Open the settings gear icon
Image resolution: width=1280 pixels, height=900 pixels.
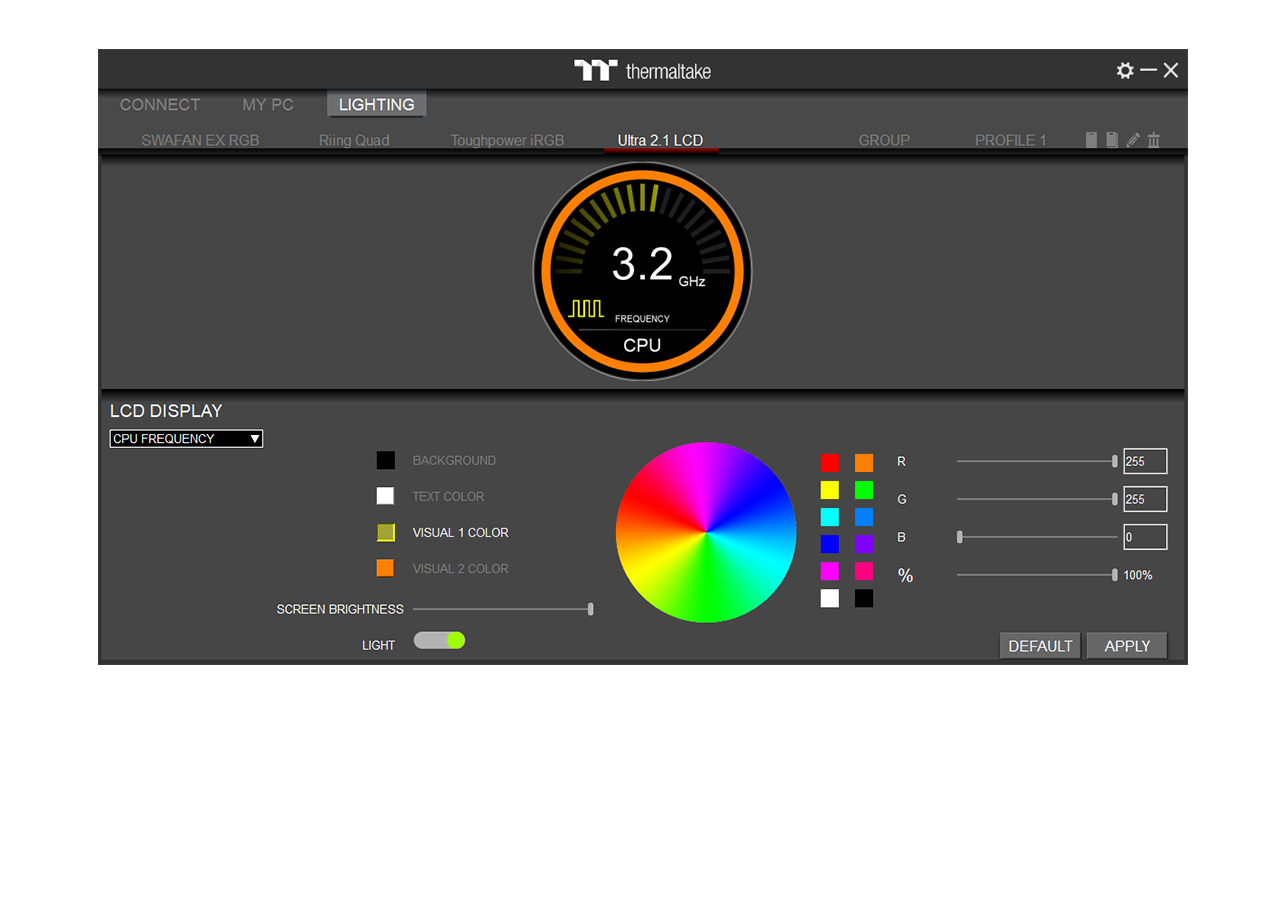[x=1125, y=70]
